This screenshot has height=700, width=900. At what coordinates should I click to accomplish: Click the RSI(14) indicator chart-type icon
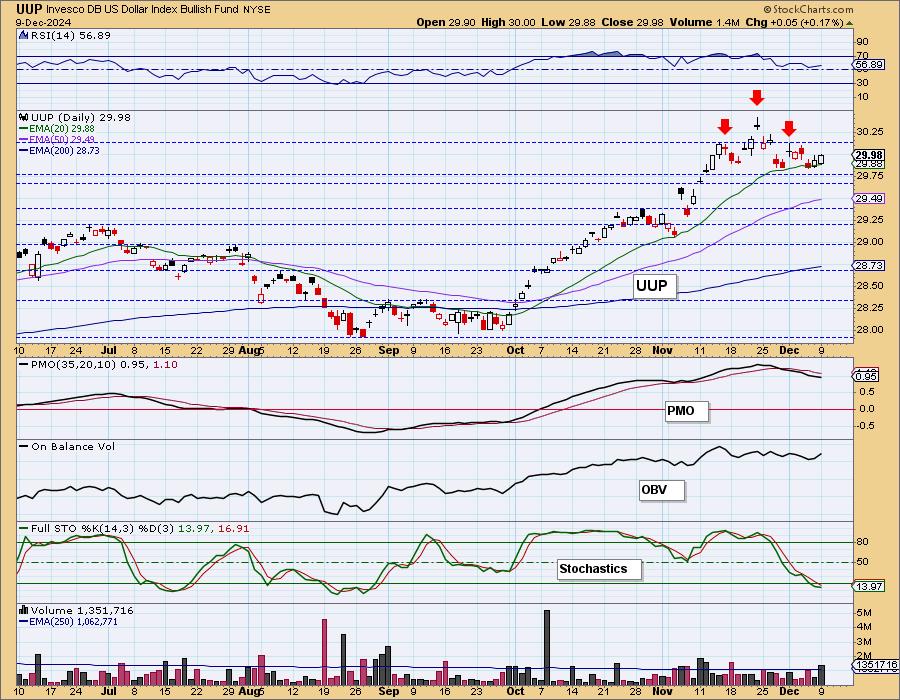pyautogui.click(x=24, y=35)
